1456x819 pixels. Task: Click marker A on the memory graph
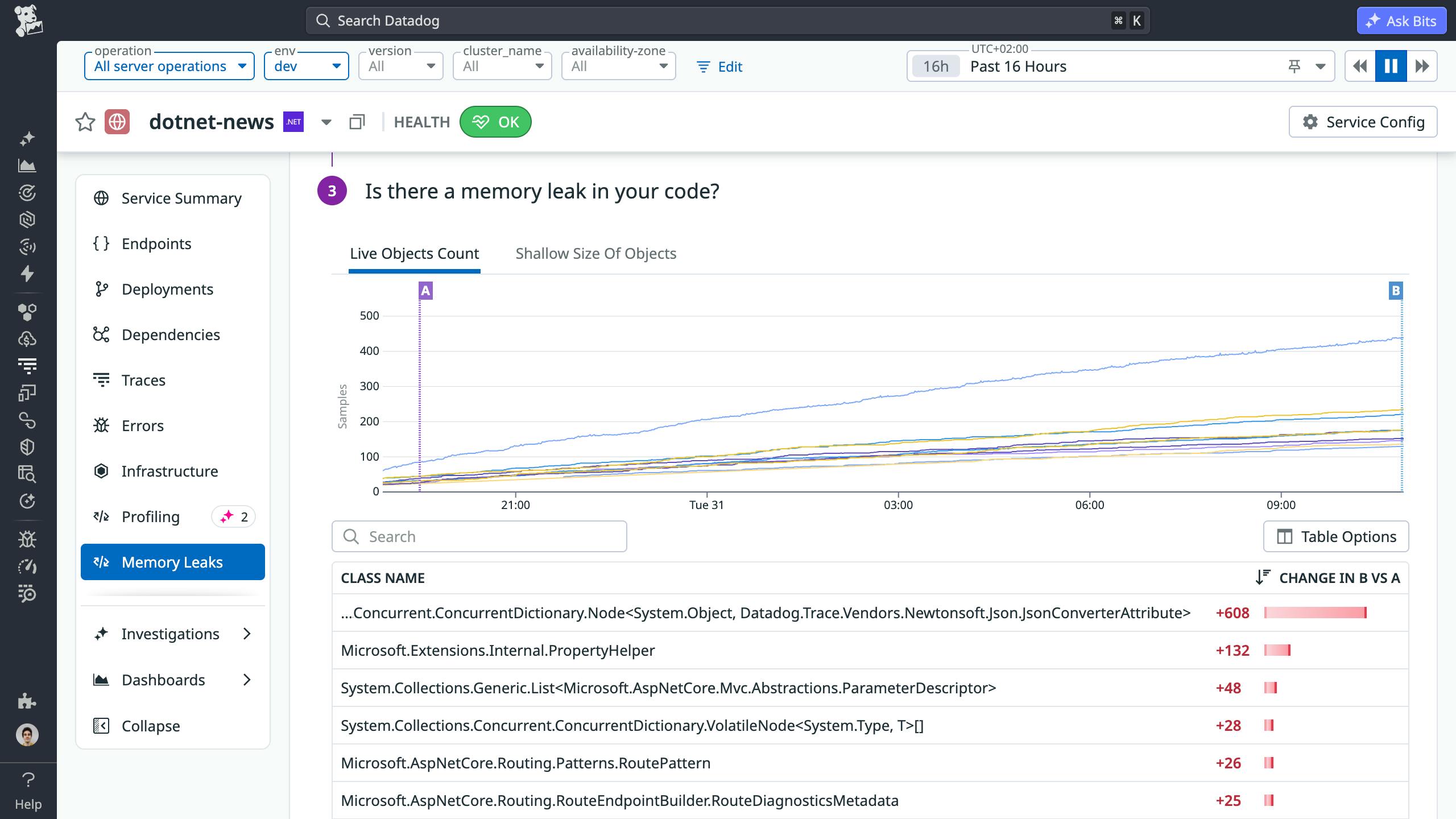(425, 291)
